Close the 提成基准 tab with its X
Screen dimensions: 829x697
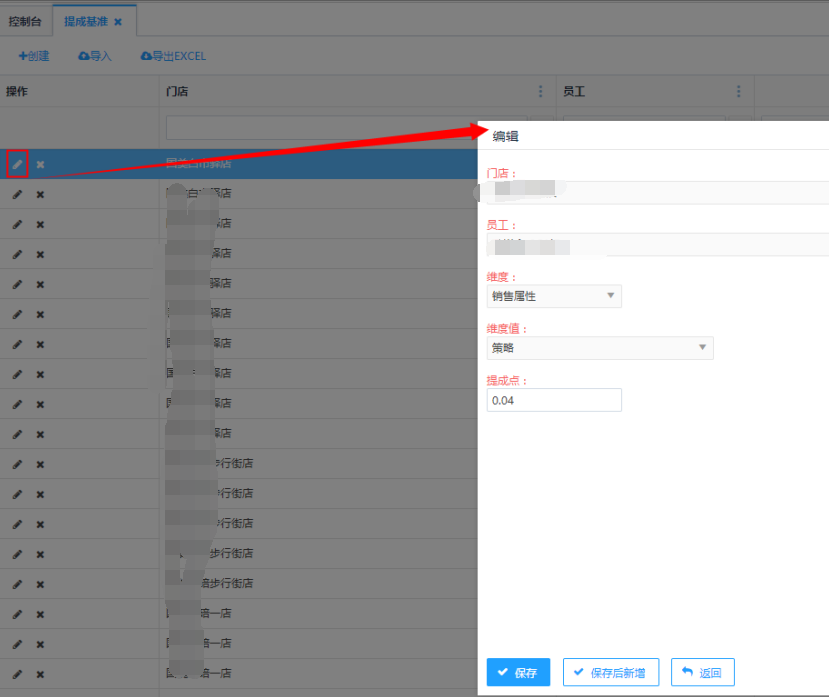(118, 21)
